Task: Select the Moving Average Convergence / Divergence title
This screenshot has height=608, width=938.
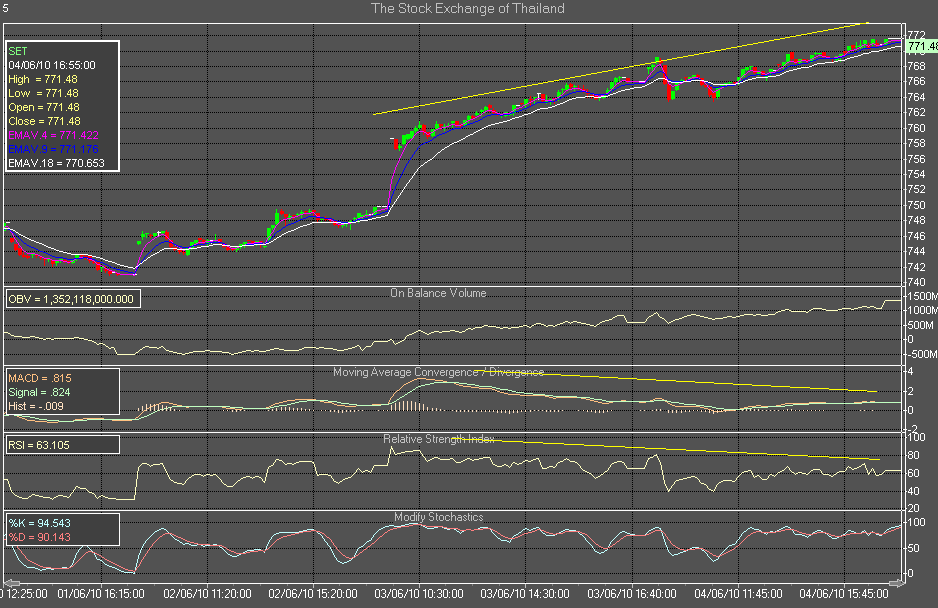Action: (x=438, y=372)
